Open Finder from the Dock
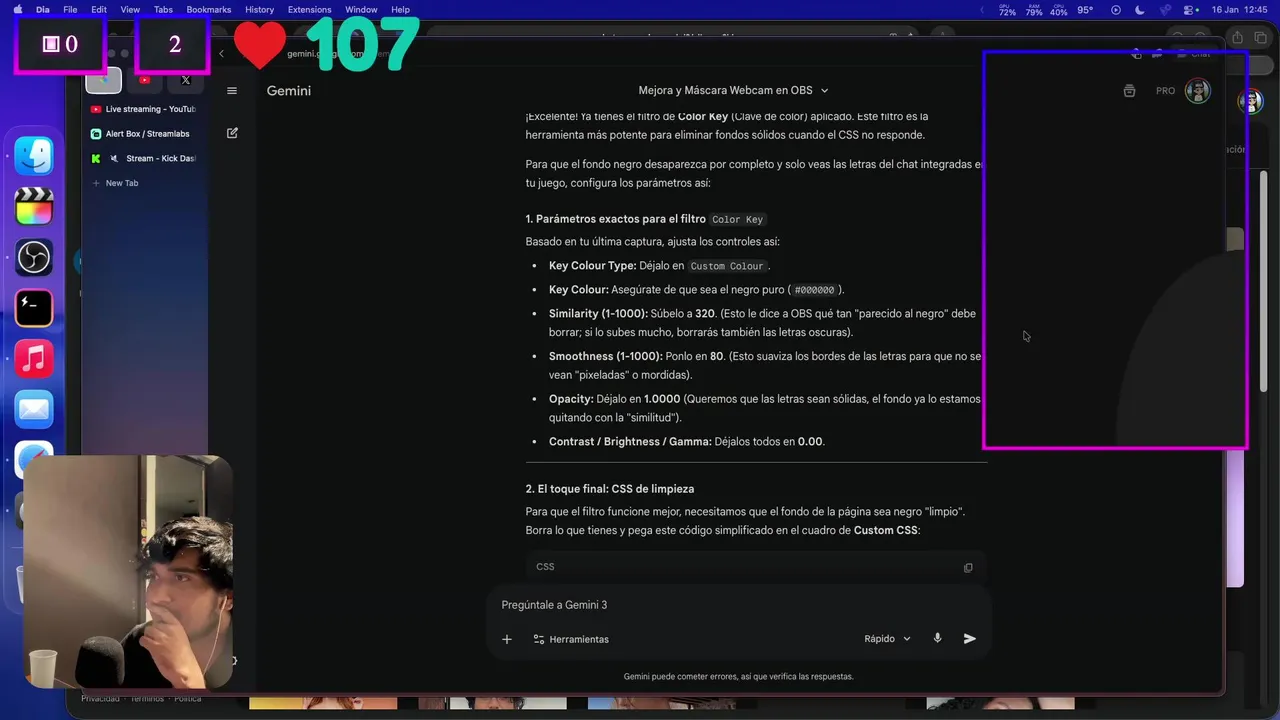Viewport: 1280px width, 720px height. [34, 156]
